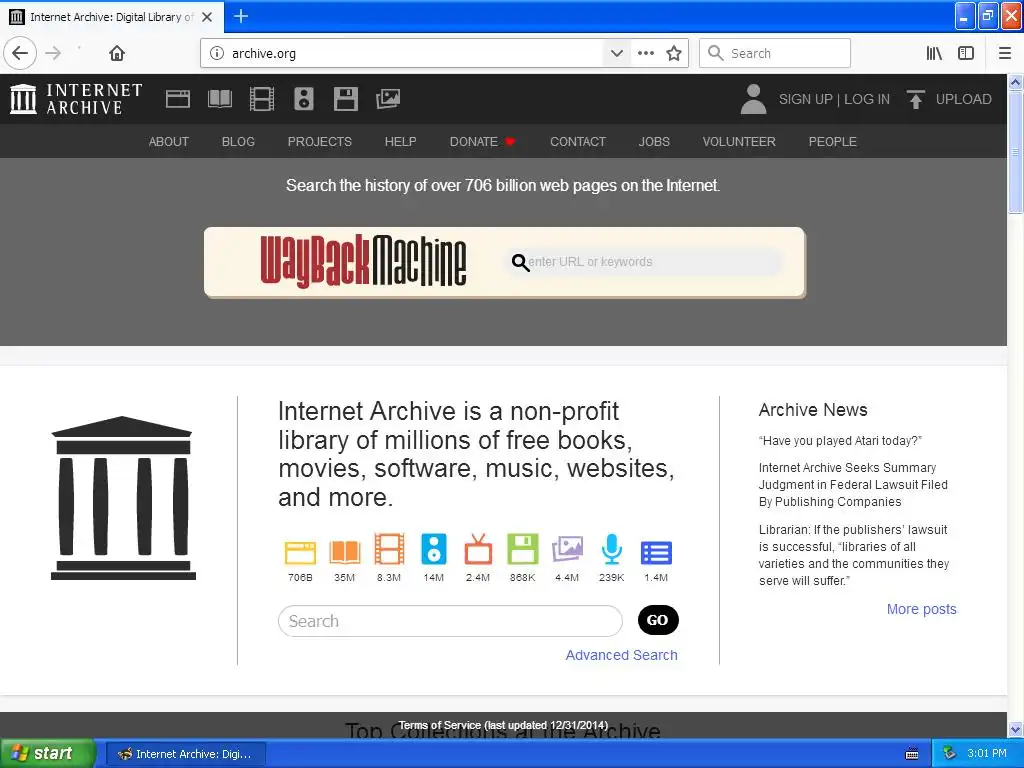The image size is (1024, 768).
Task: Click the browser home icon
Action: tap(117, 53)
